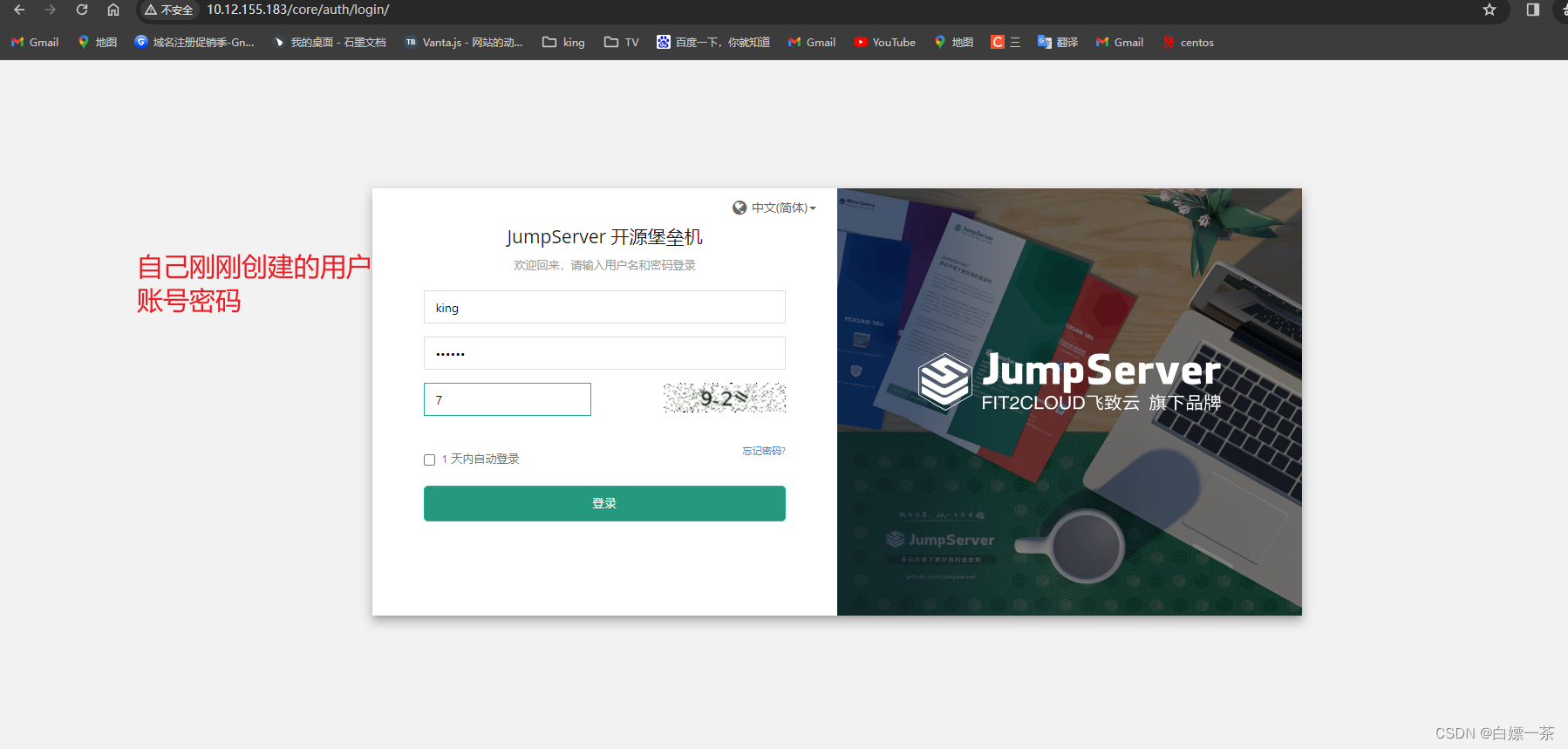The height and width of the screenshot is (749, 1568).
Task: Open the second Gmail bookmark
Action: click(x=812, y=42)
